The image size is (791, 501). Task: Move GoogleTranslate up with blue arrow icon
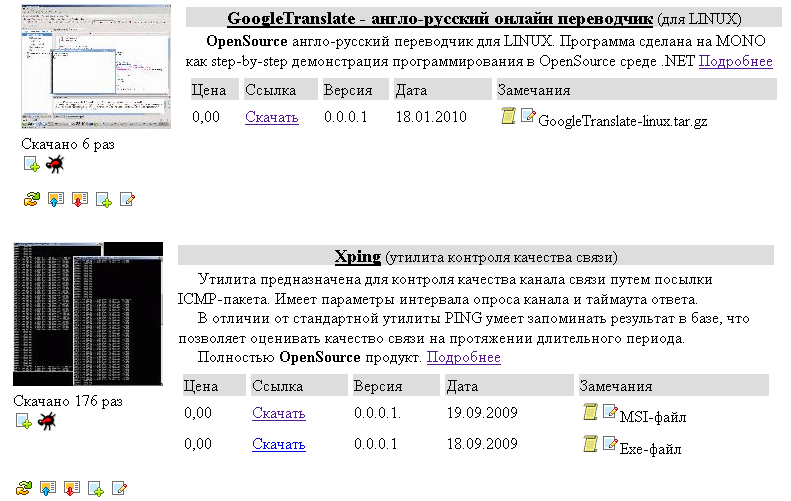[55, 199]
